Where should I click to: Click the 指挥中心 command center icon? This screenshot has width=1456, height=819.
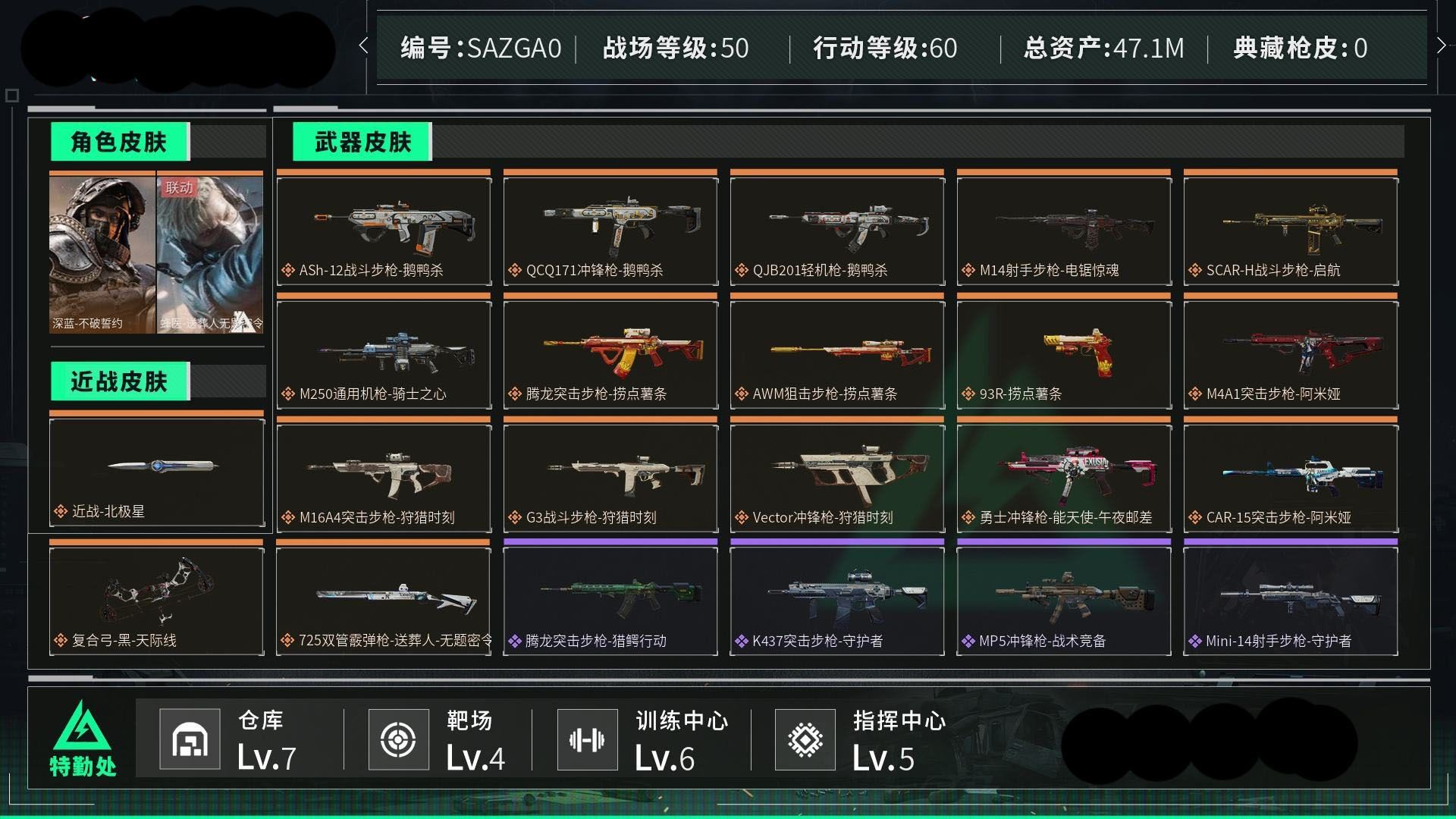tap(805, 739)
